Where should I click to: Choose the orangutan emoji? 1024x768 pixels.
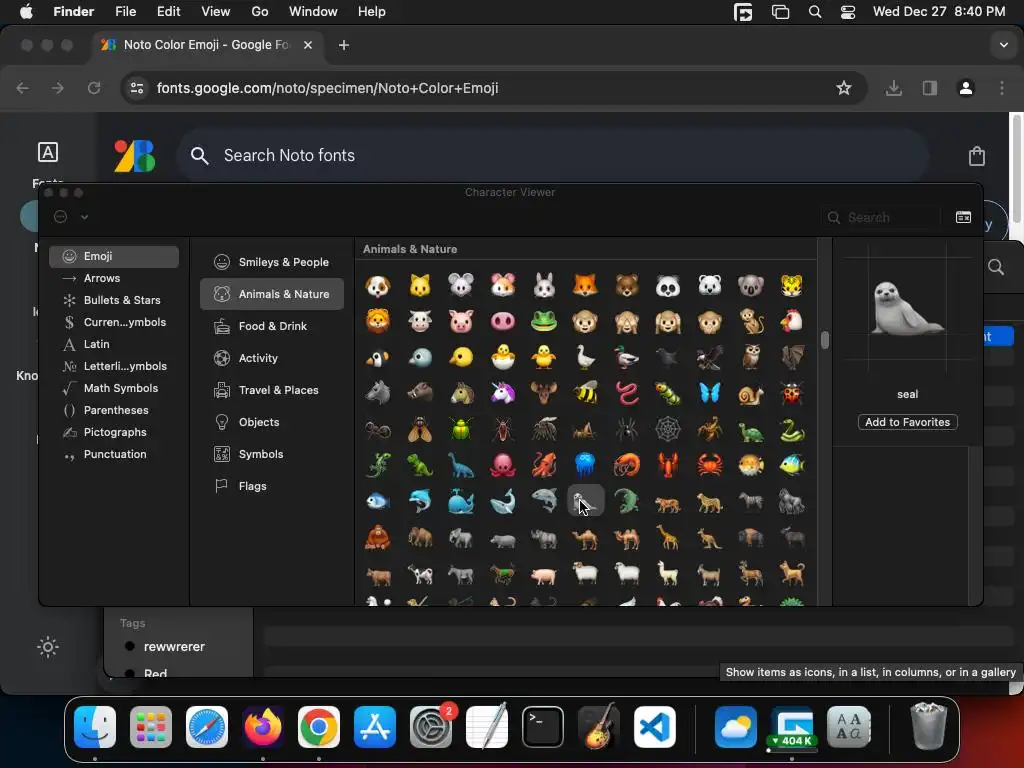(377, 538)
